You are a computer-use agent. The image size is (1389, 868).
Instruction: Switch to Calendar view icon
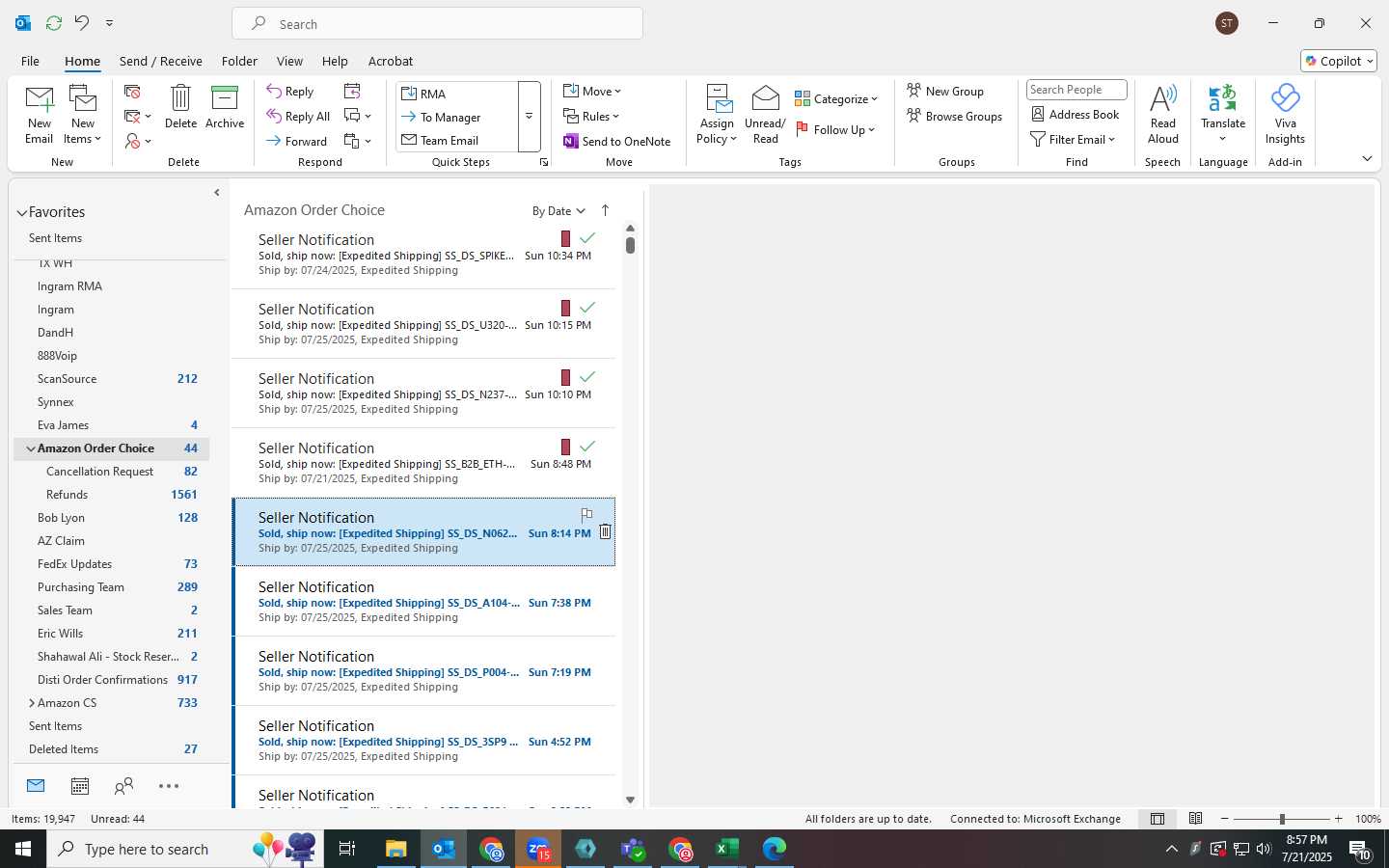pyautogui.click(x=80, y=786)
